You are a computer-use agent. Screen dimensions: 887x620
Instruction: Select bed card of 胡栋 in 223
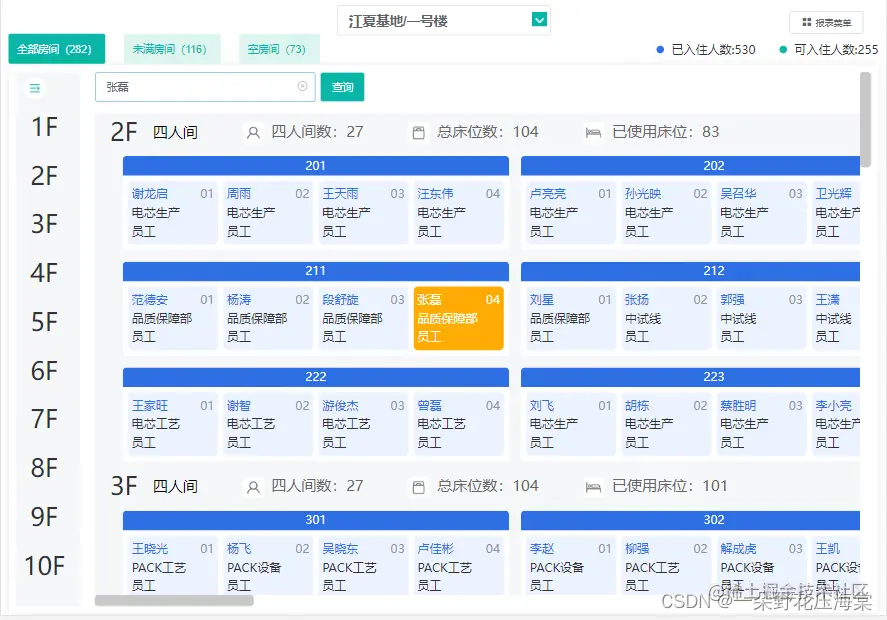pos(666,424)
